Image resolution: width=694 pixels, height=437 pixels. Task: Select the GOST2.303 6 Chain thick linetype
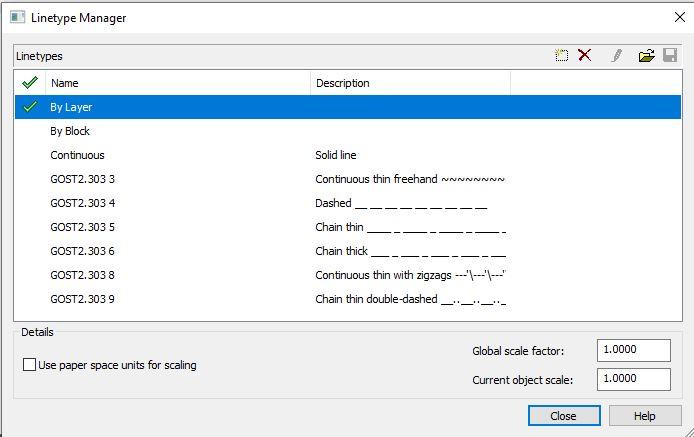tap(83, 251)
